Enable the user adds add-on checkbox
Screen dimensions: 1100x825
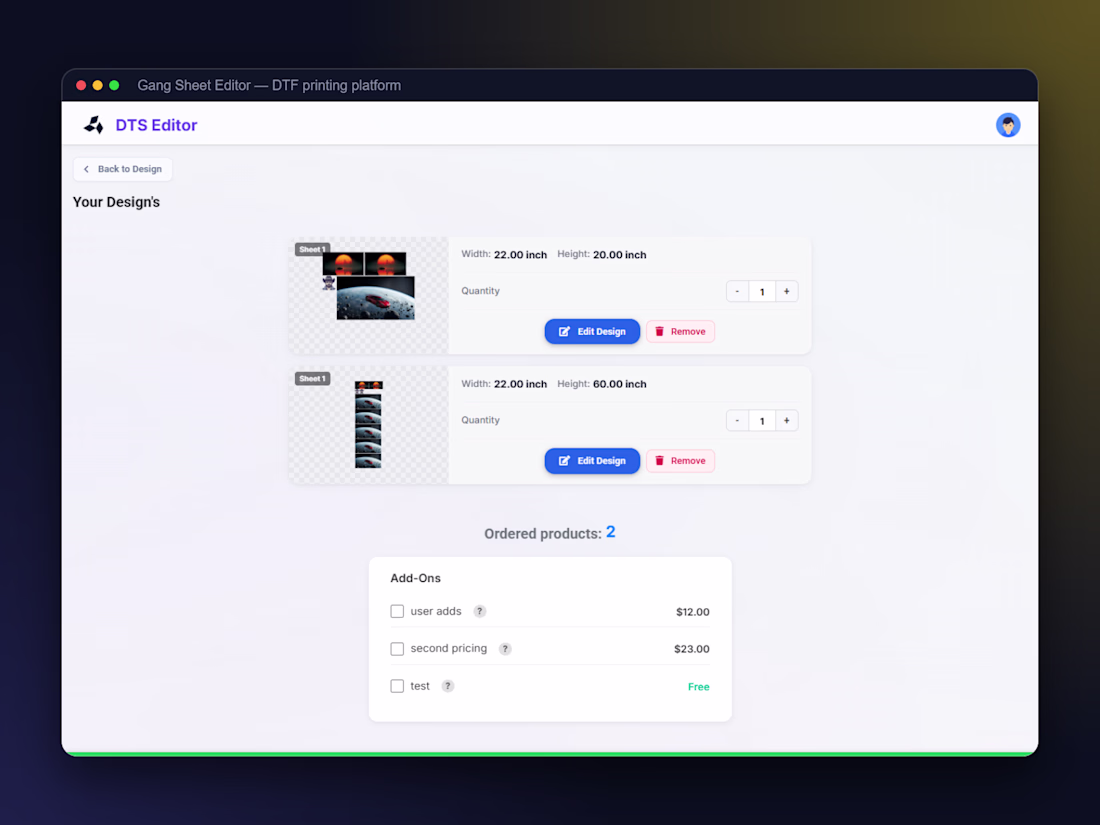(x=397, y=611)
